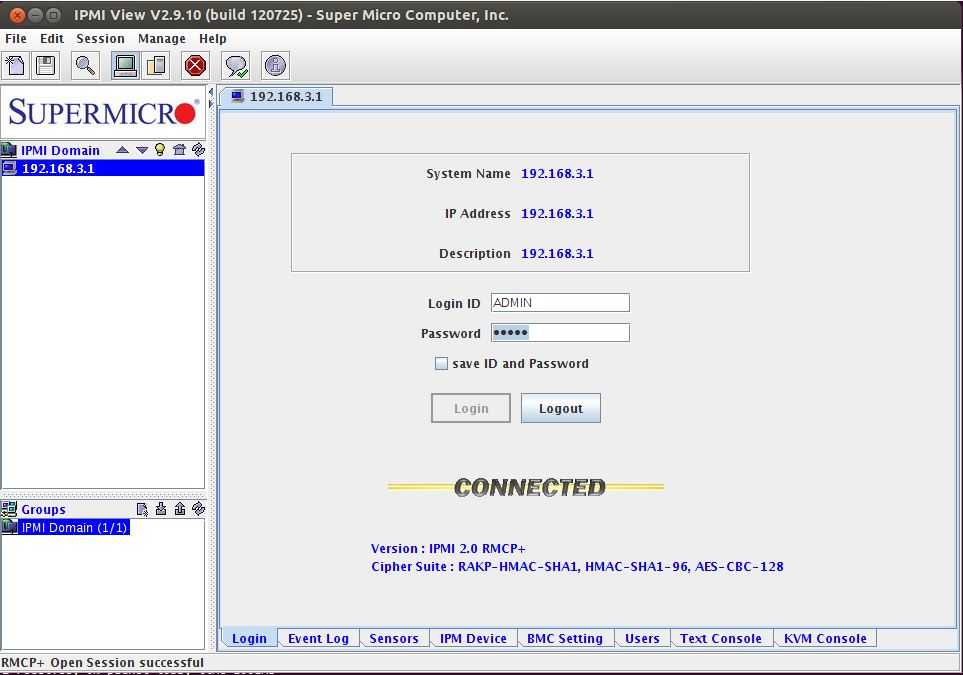Click the Login ID field containing ADMIN

pyautogui.click(x=560, y=302)
